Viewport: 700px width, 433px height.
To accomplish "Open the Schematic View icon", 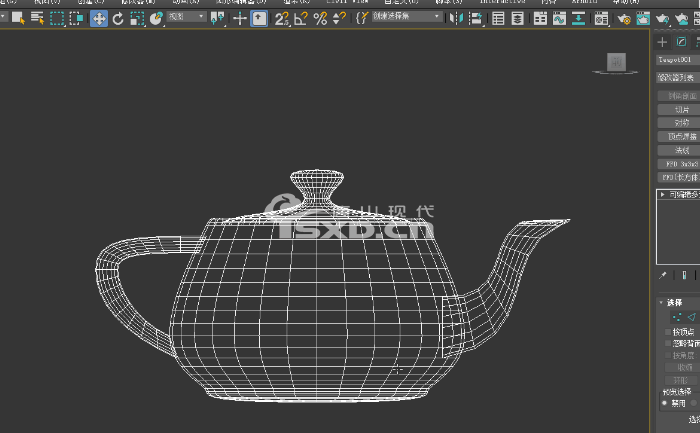I will [x=579, y=18].
